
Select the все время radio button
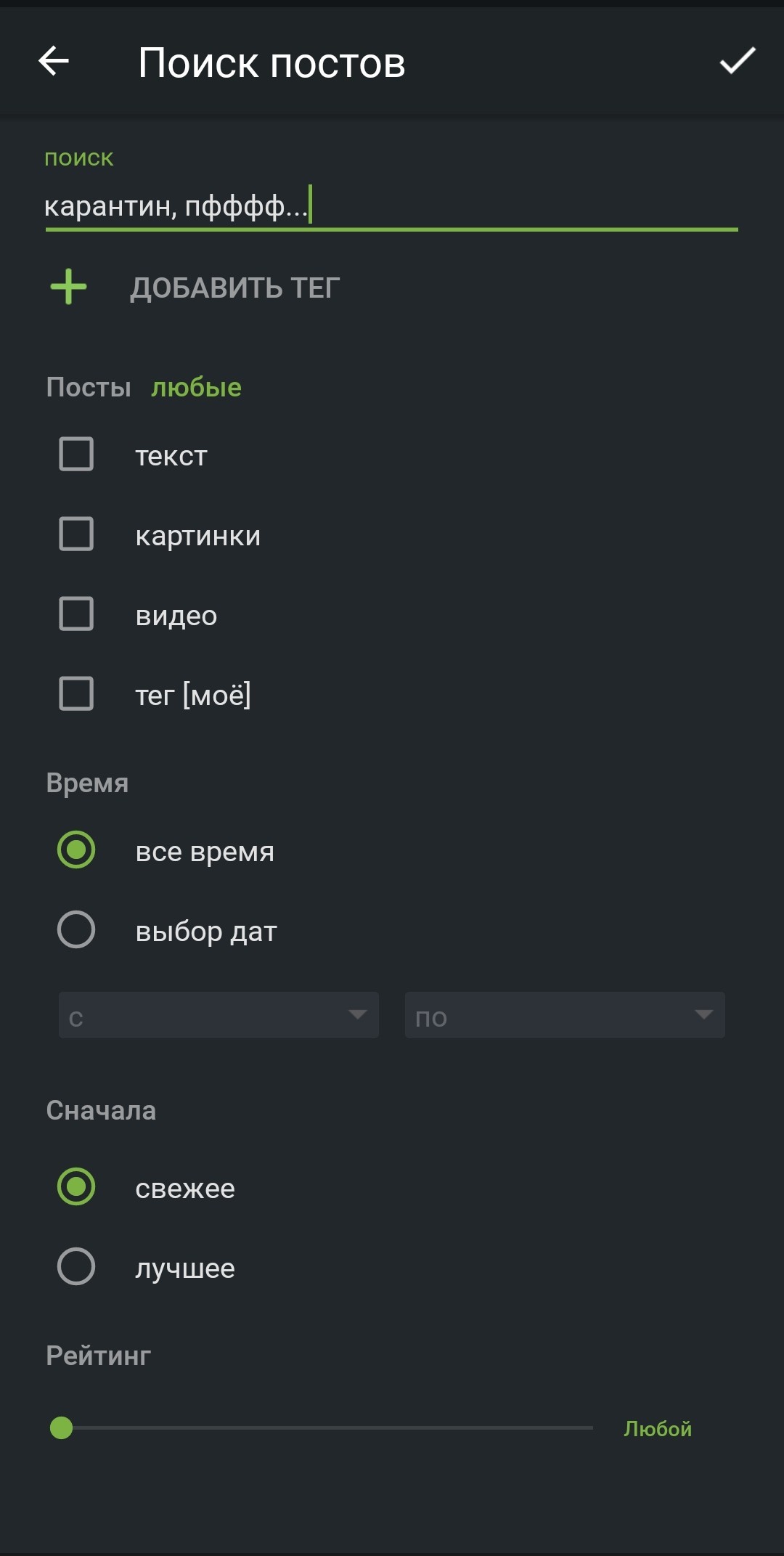76,850
